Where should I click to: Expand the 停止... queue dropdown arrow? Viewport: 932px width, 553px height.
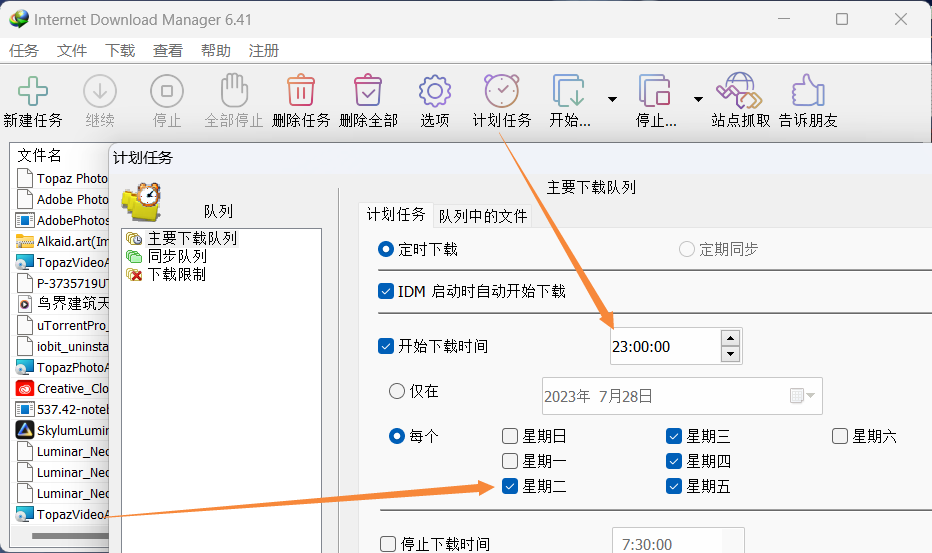click(698, 99)
